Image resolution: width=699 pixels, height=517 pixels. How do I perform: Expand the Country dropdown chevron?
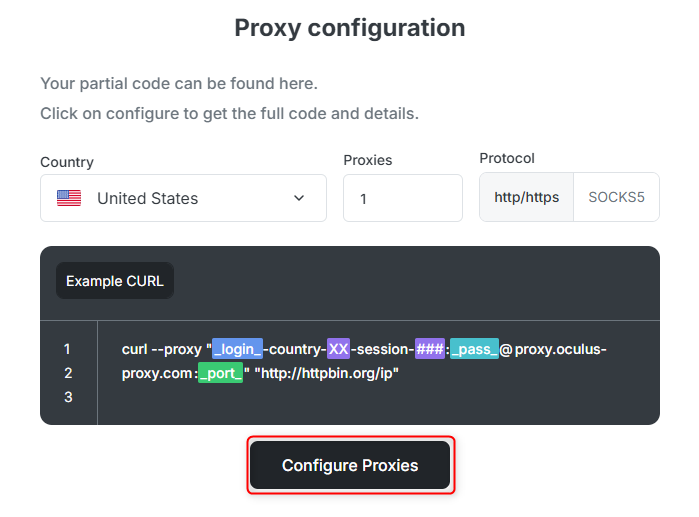pos(299,198)
